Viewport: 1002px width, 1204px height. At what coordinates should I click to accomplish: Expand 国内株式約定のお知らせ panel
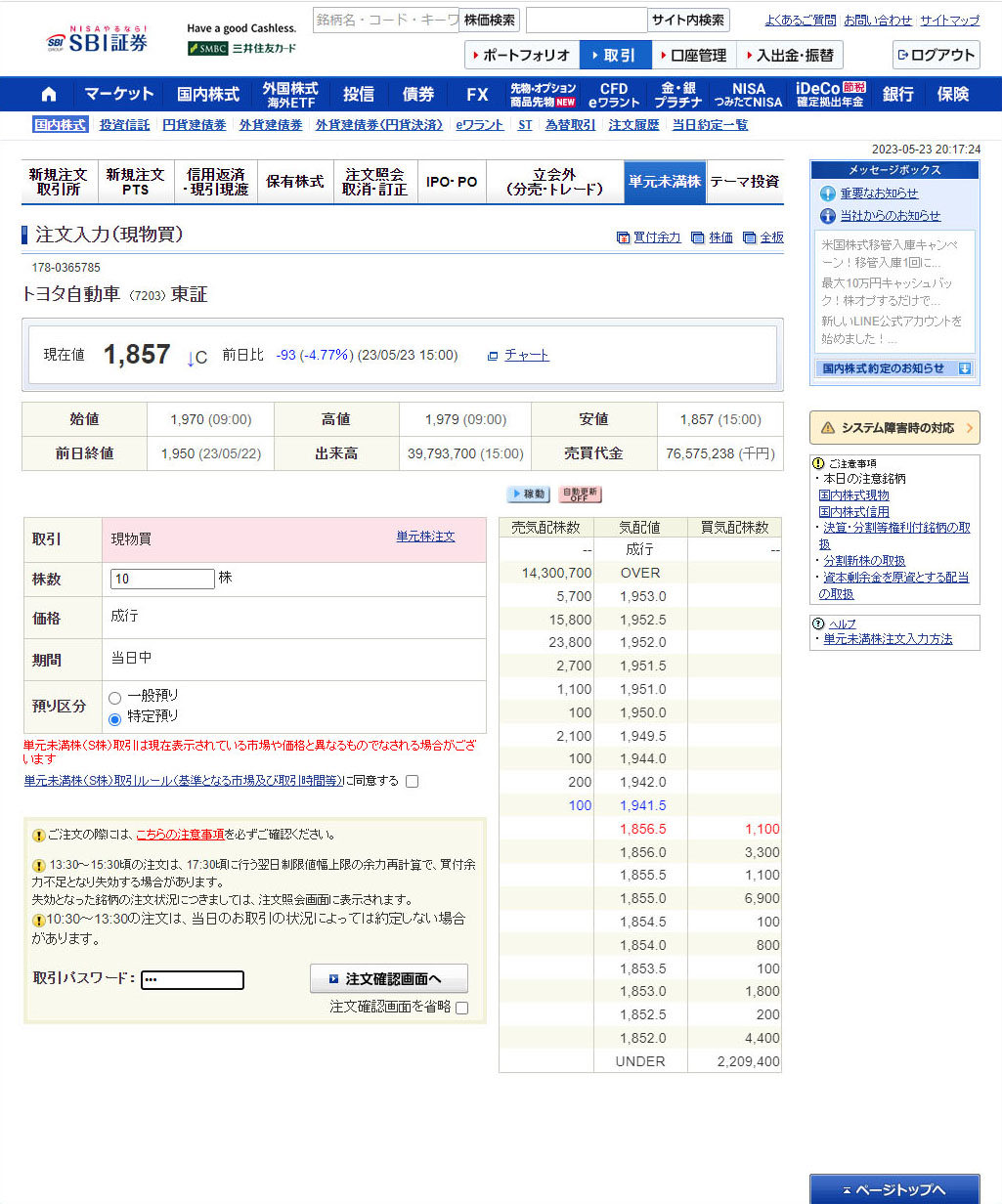tap(893, 368)
